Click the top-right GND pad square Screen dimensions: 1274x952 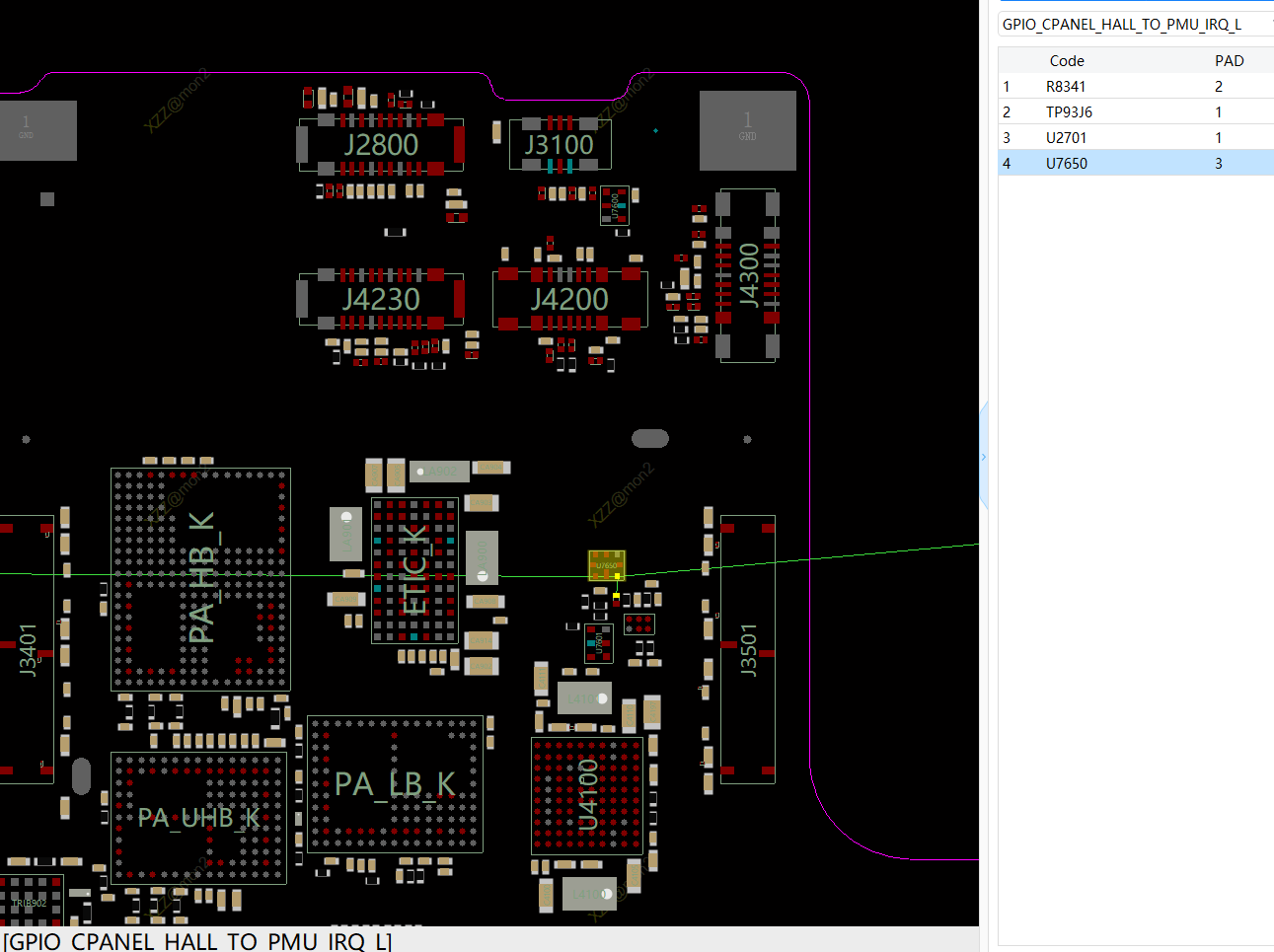[747, 130]
